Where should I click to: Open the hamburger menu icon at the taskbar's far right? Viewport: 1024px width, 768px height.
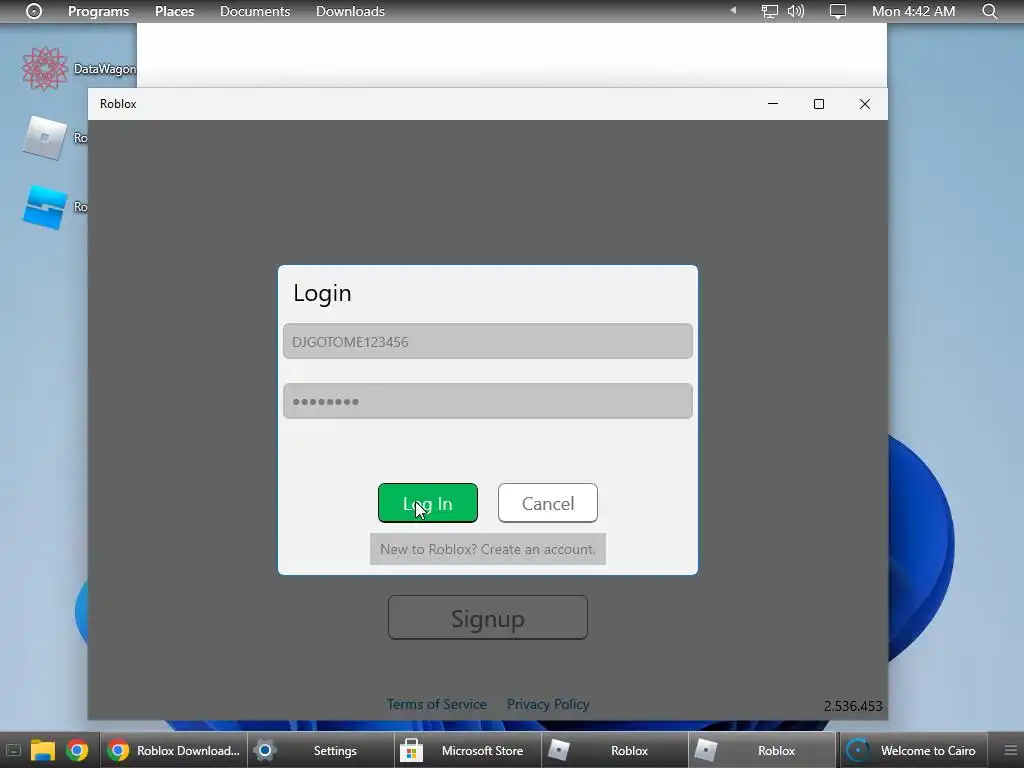pyautogui.click(x=1010, y=750)
